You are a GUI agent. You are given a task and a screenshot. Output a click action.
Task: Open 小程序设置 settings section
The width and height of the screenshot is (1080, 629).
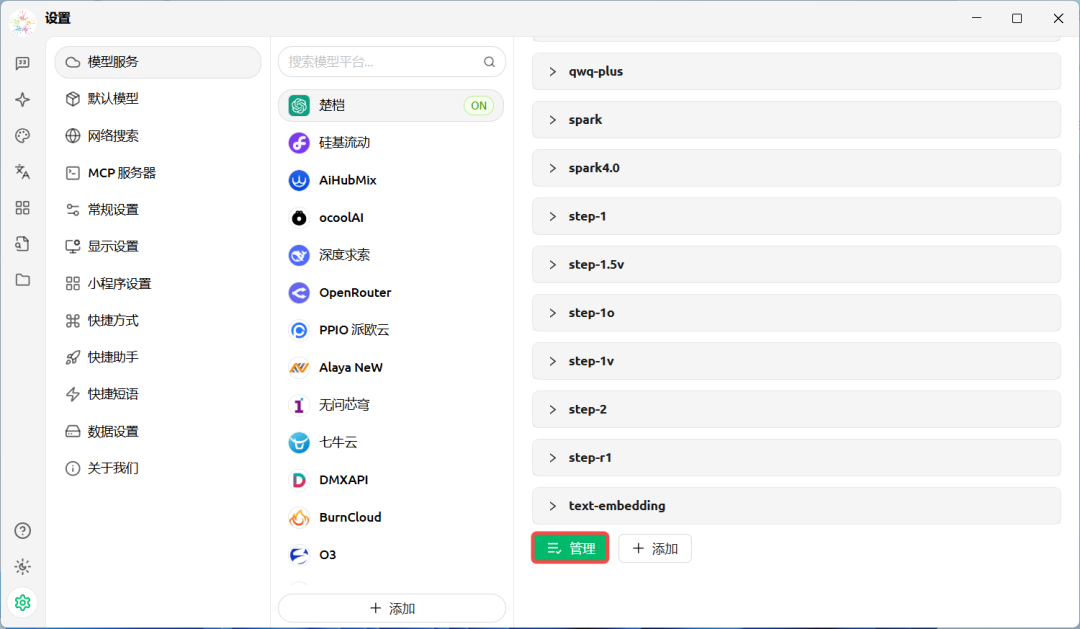[x=158, y=283]
